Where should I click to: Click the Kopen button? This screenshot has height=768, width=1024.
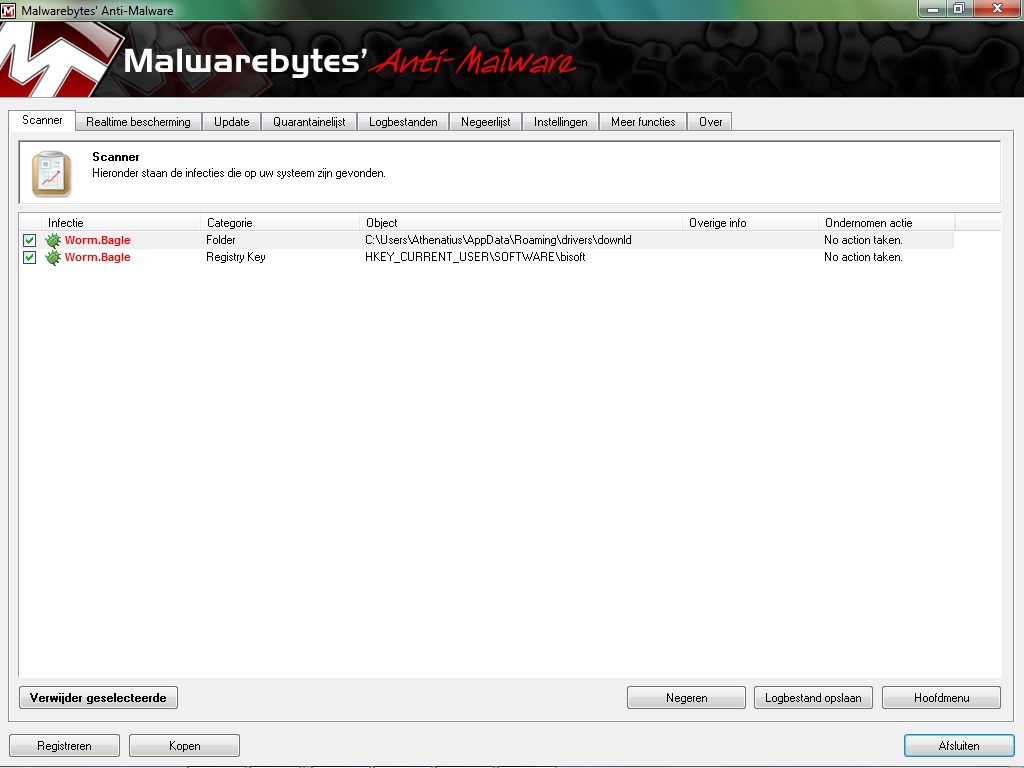pos(184,746)
